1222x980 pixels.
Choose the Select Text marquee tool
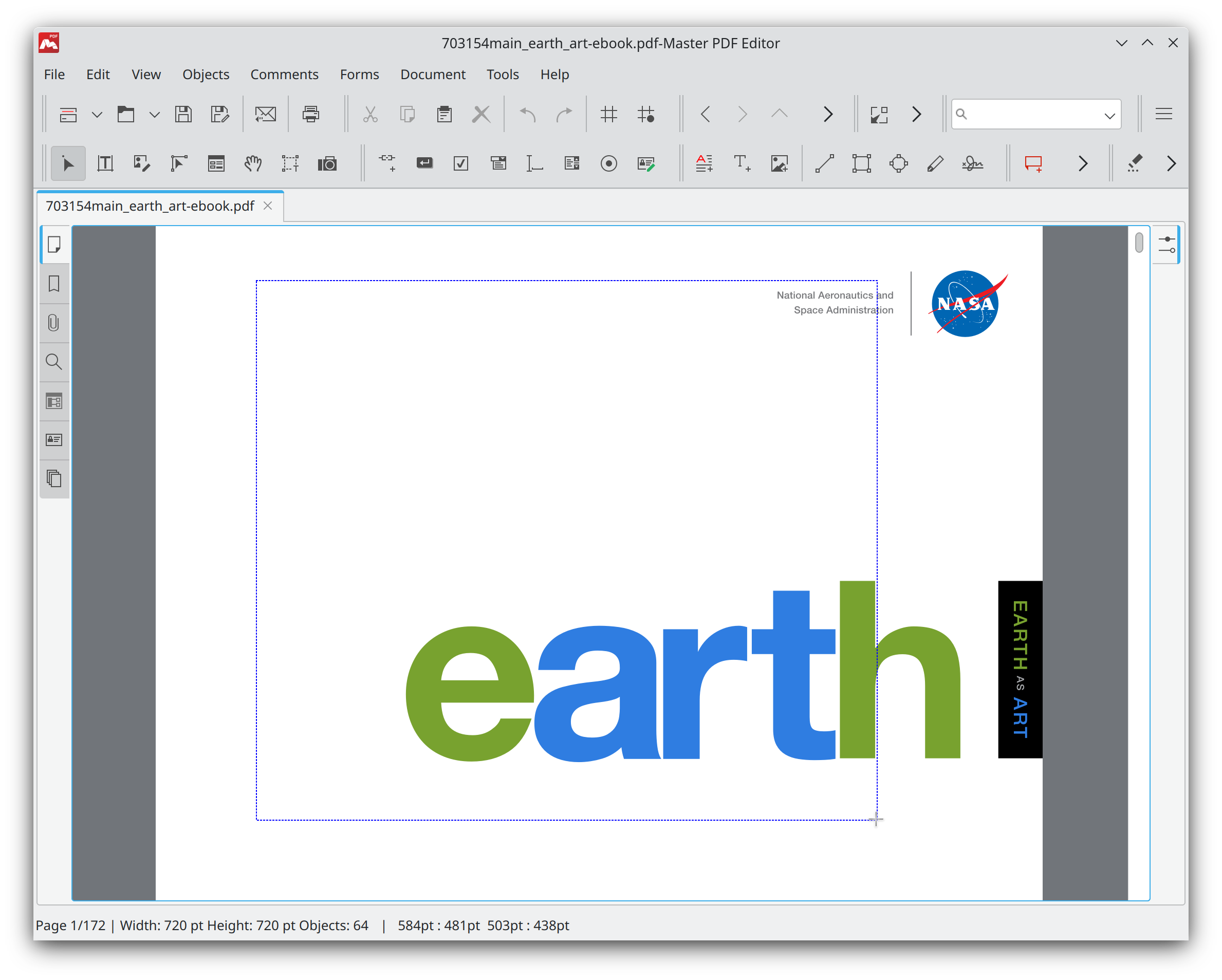tap(290, 164)
